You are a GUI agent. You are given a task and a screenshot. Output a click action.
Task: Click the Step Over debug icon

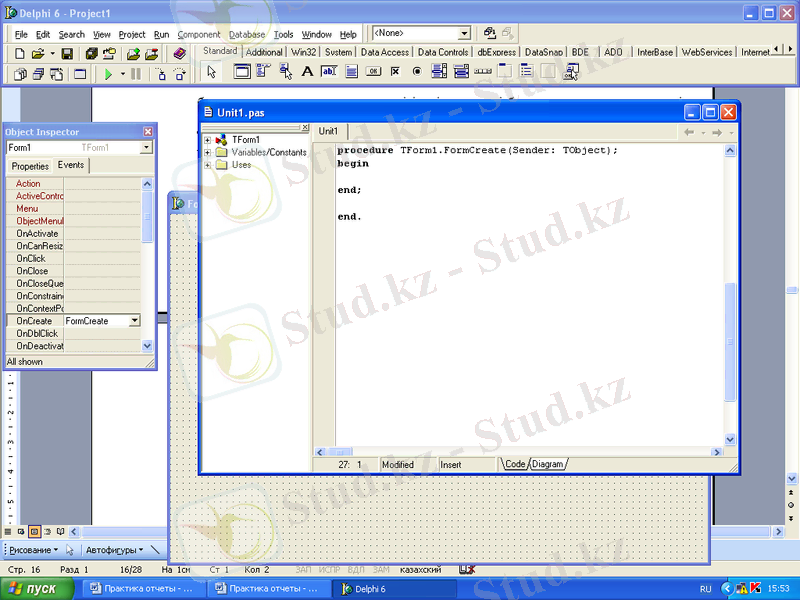point(180,74)
